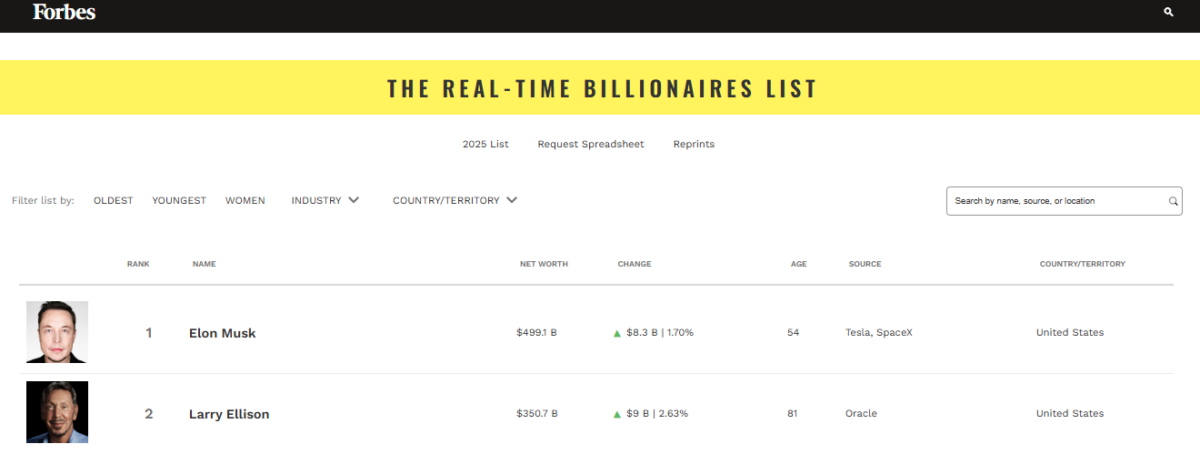Open site search magnifier in header
Viewport: 1200px width, 454px height.
(x=1169, y=12)
